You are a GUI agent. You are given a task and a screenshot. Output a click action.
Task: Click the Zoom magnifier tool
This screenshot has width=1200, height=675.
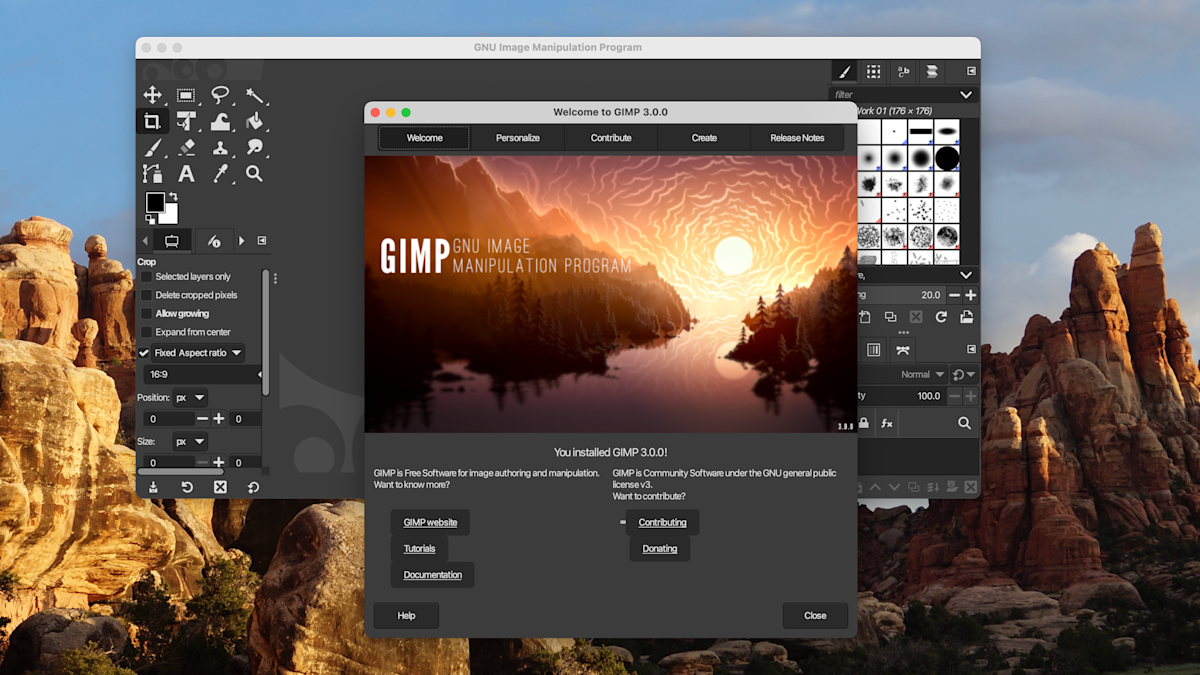coord(254,174)
